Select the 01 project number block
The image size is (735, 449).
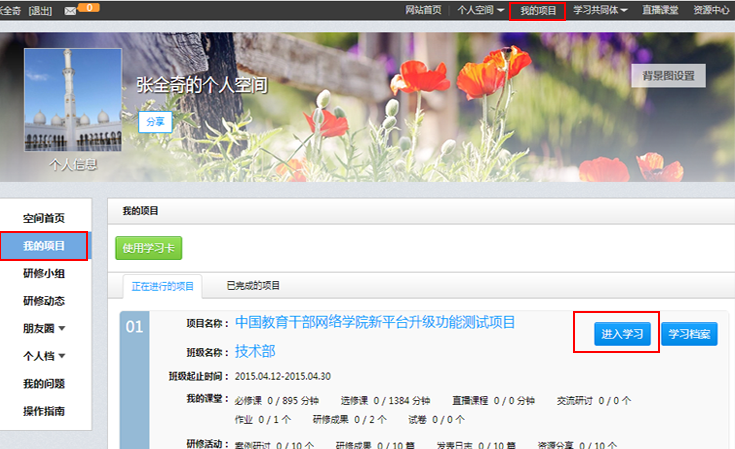click(134, 380)
